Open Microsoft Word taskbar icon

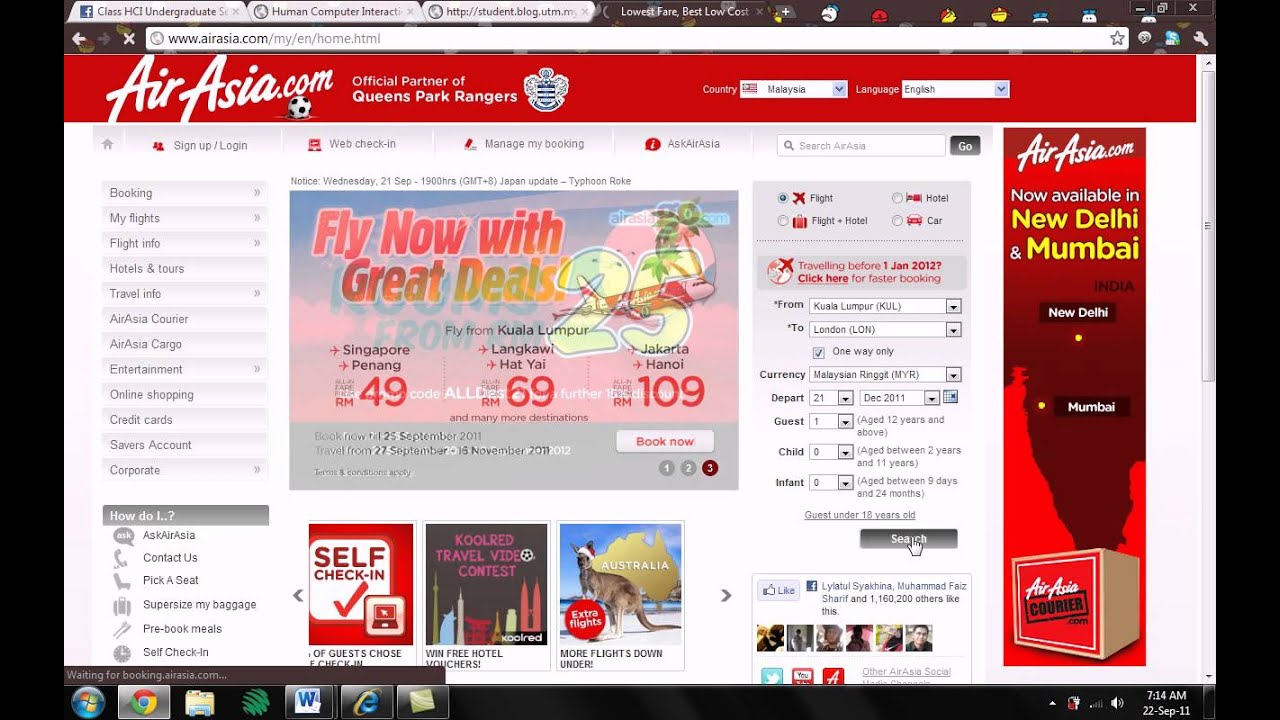click(x=310, y=702)
